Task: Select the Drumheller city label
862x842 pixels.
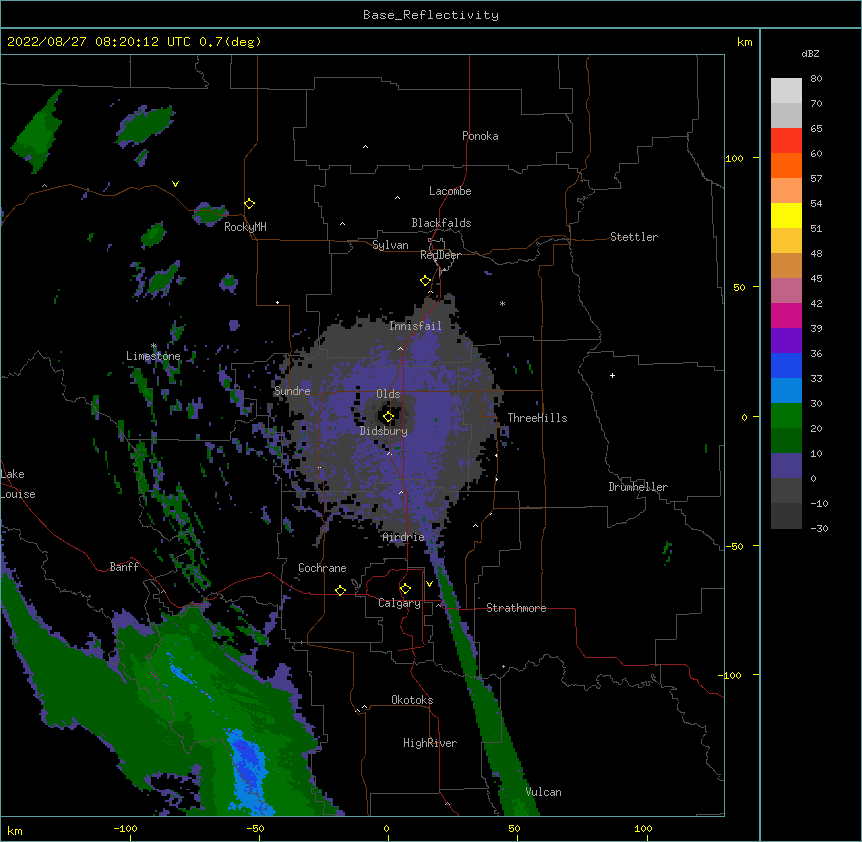Action: tap(638, 487)
